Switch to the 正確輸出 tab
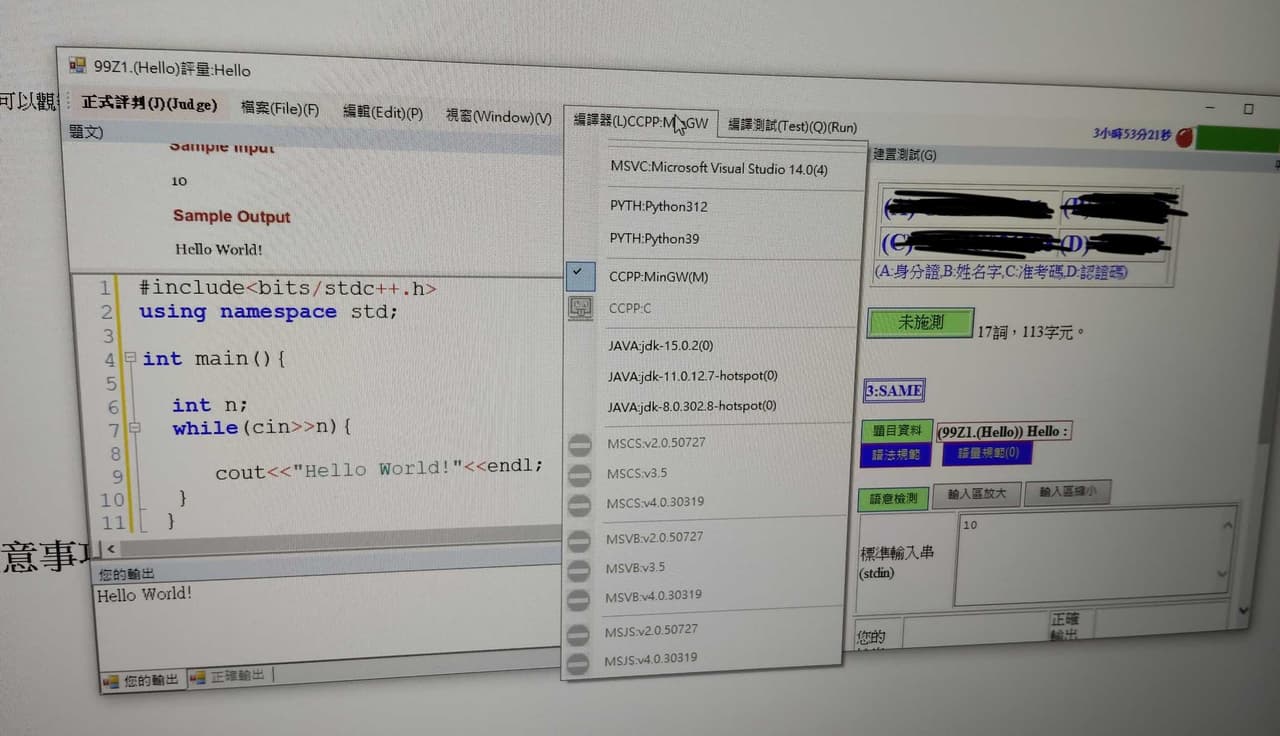1280x736 pixels. tap(229, 677)
